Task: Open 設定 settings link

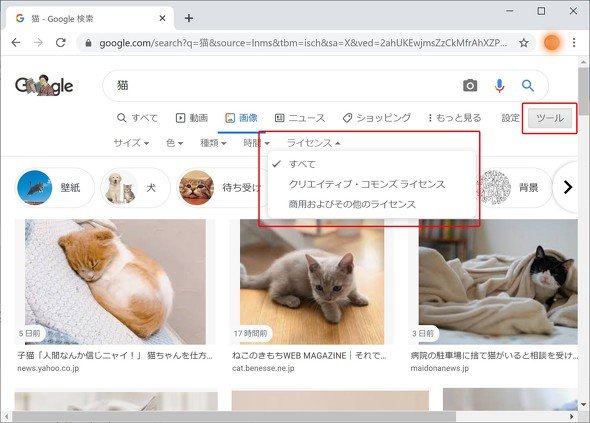Action: click(x=510, y=118)
